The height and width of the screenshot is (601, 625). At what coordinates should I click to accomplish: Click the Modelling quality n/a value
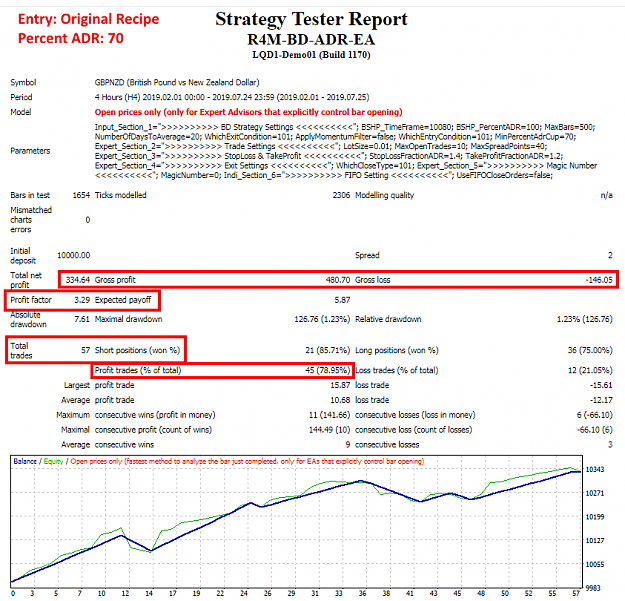coord(606,195)
